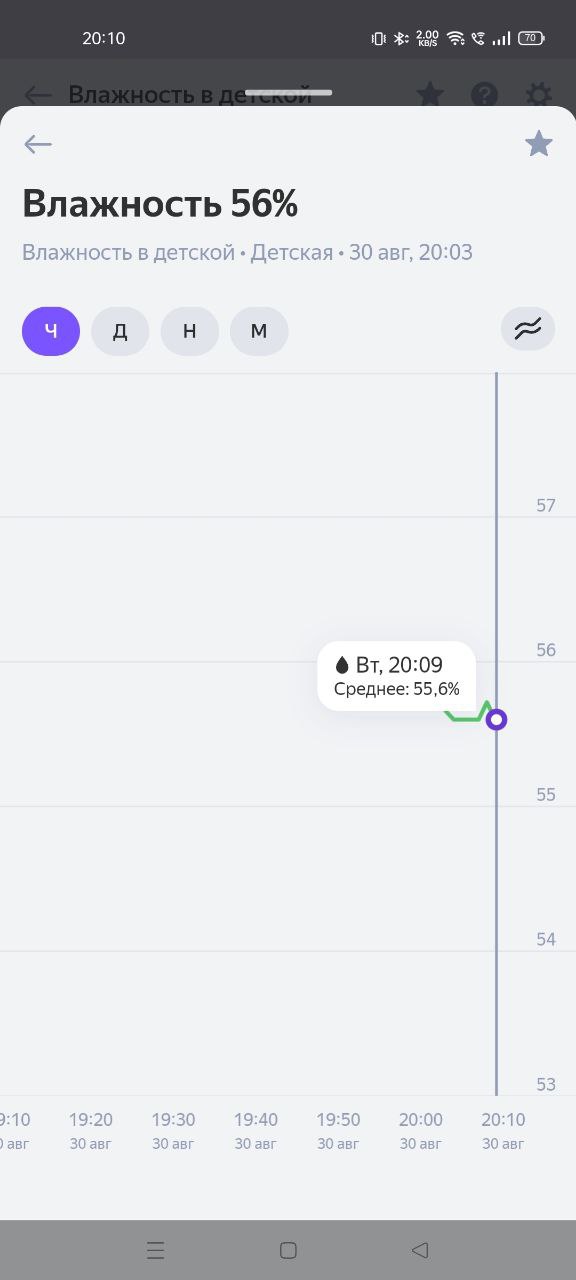Tap the purple data point on the chart
This screenshot has width=576, height=1280.
[x=496, y=719]
